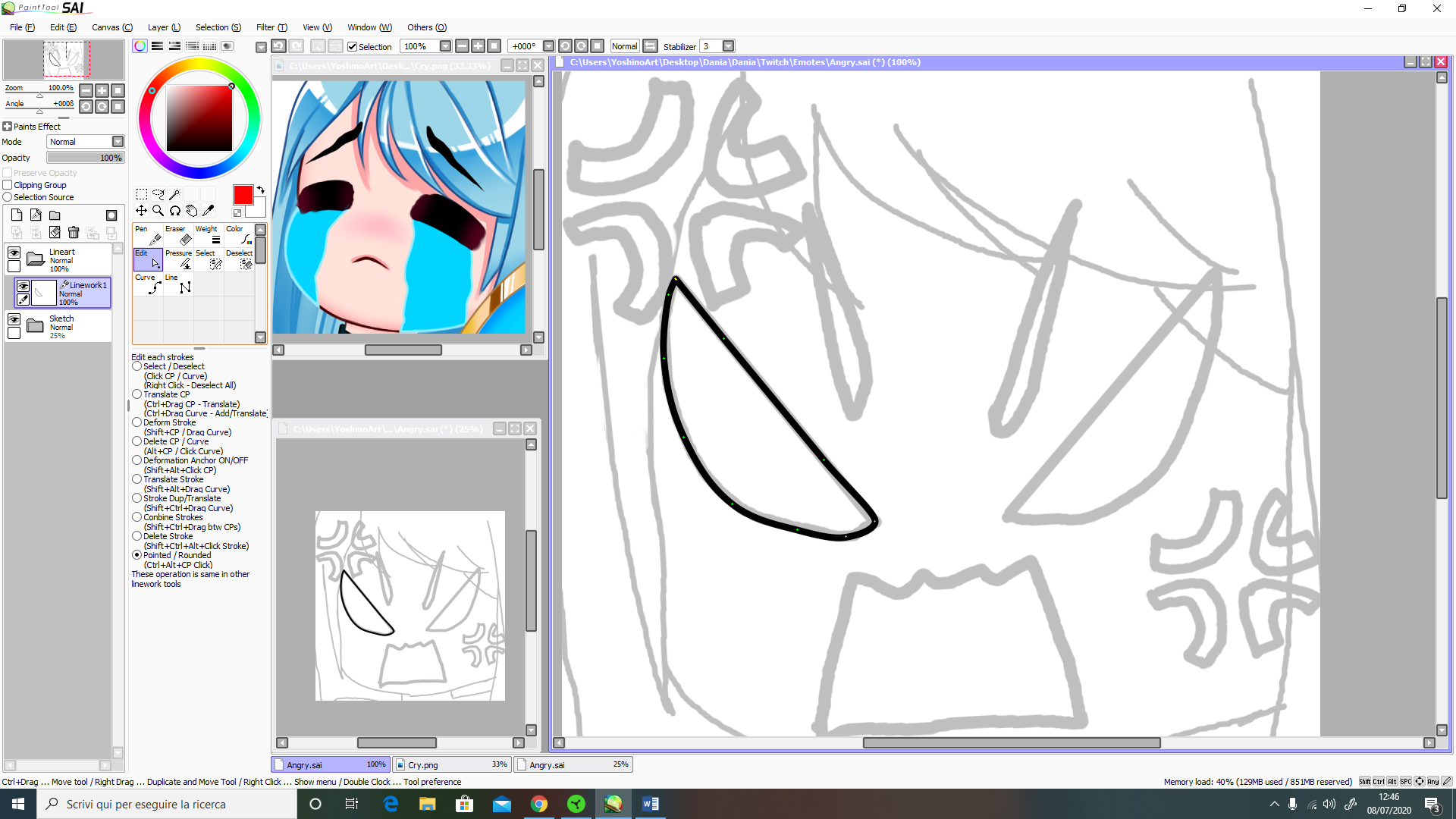Show the color wheel panel
Image resolution: width=1456 pixels, height=819 pixels.
(140, 46)
